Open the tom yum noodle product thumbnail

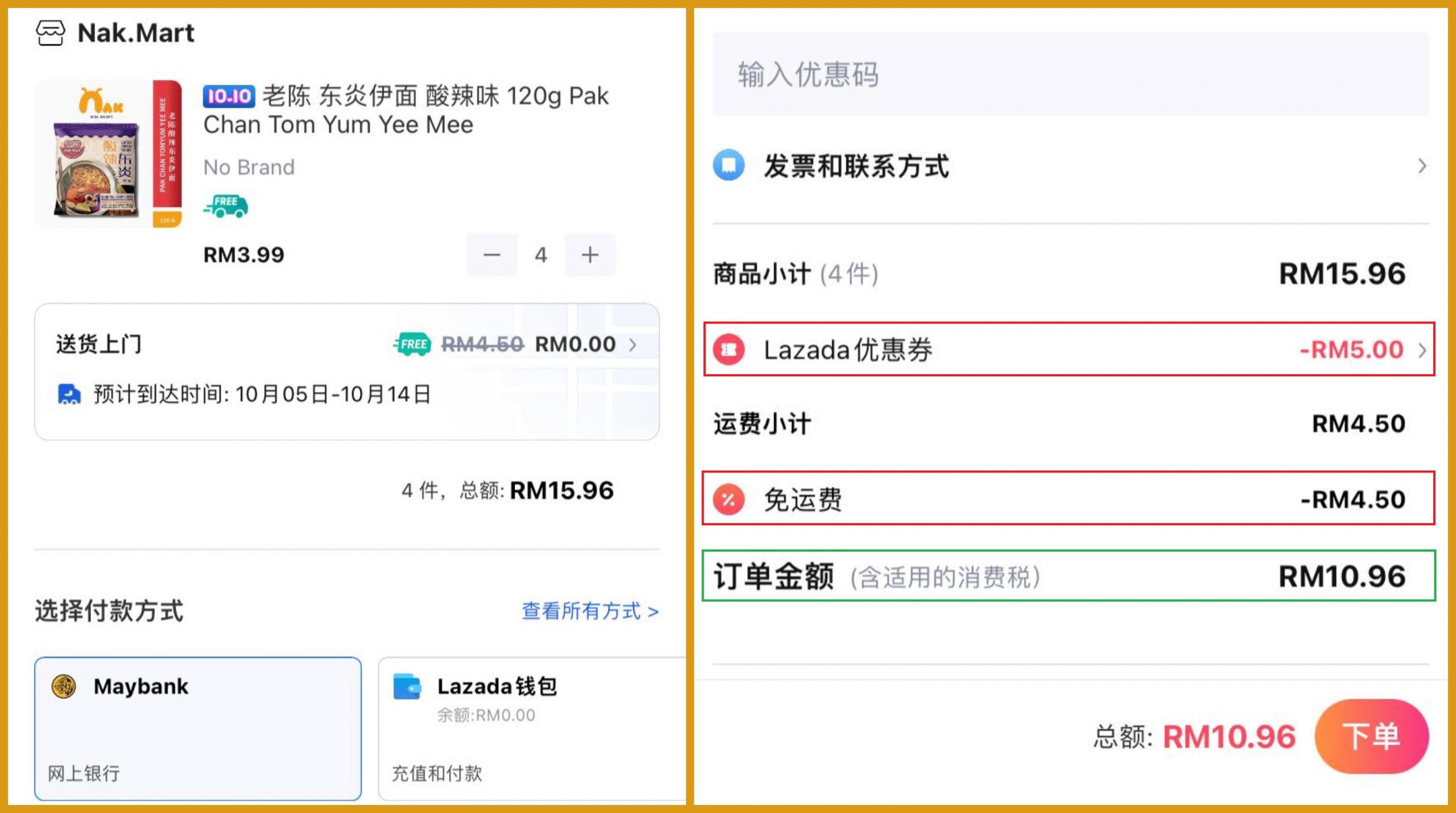[x=108, y=154]
